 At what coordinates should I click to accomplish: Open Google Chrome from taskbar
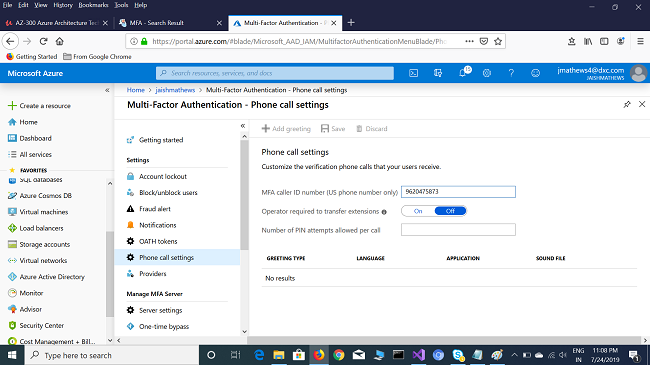pyautogui.click(x=339, y=355)
